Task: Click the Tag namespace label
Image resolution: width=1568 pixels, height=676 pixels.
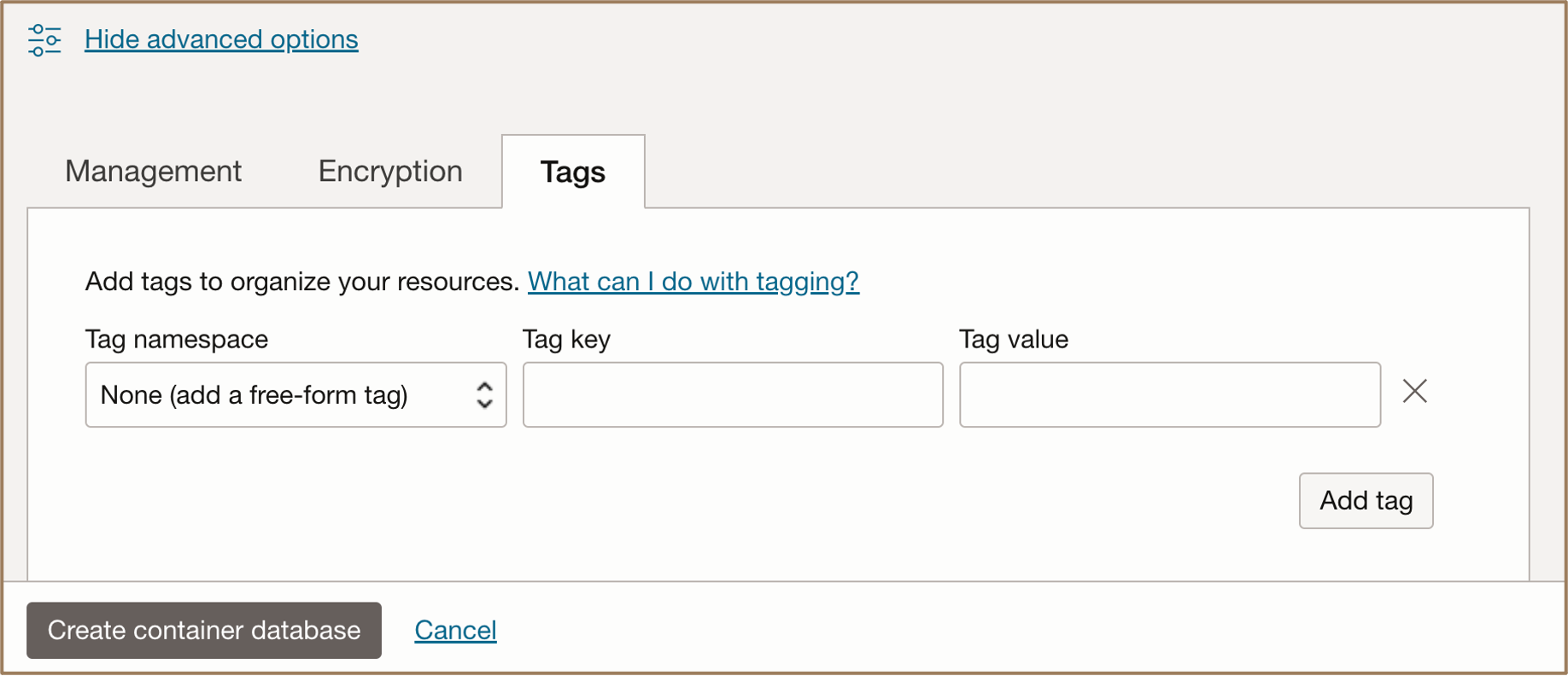Action: 177,340
